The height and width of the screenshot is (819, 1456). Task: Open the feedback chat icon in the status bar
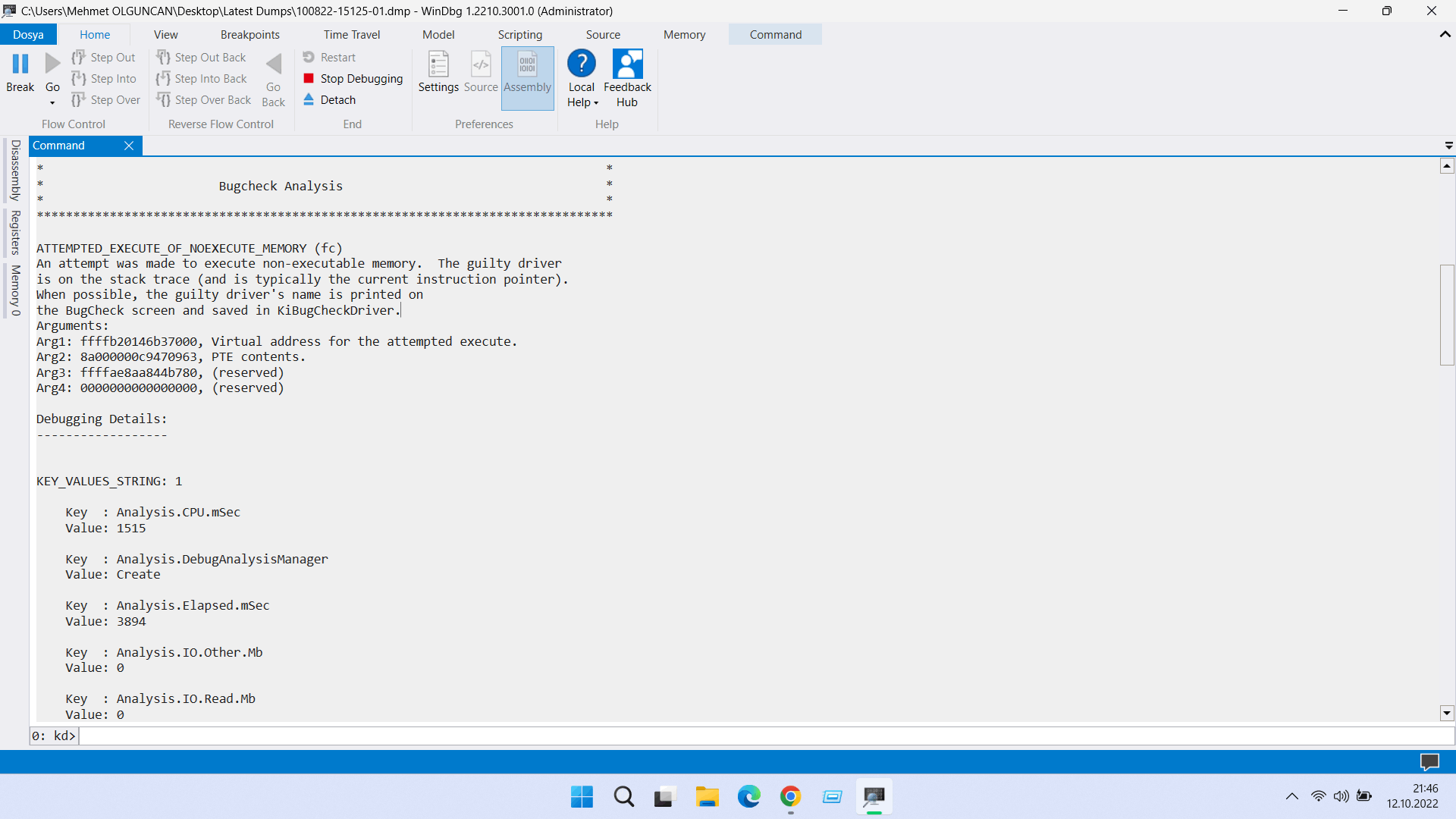pos(1429,761)
